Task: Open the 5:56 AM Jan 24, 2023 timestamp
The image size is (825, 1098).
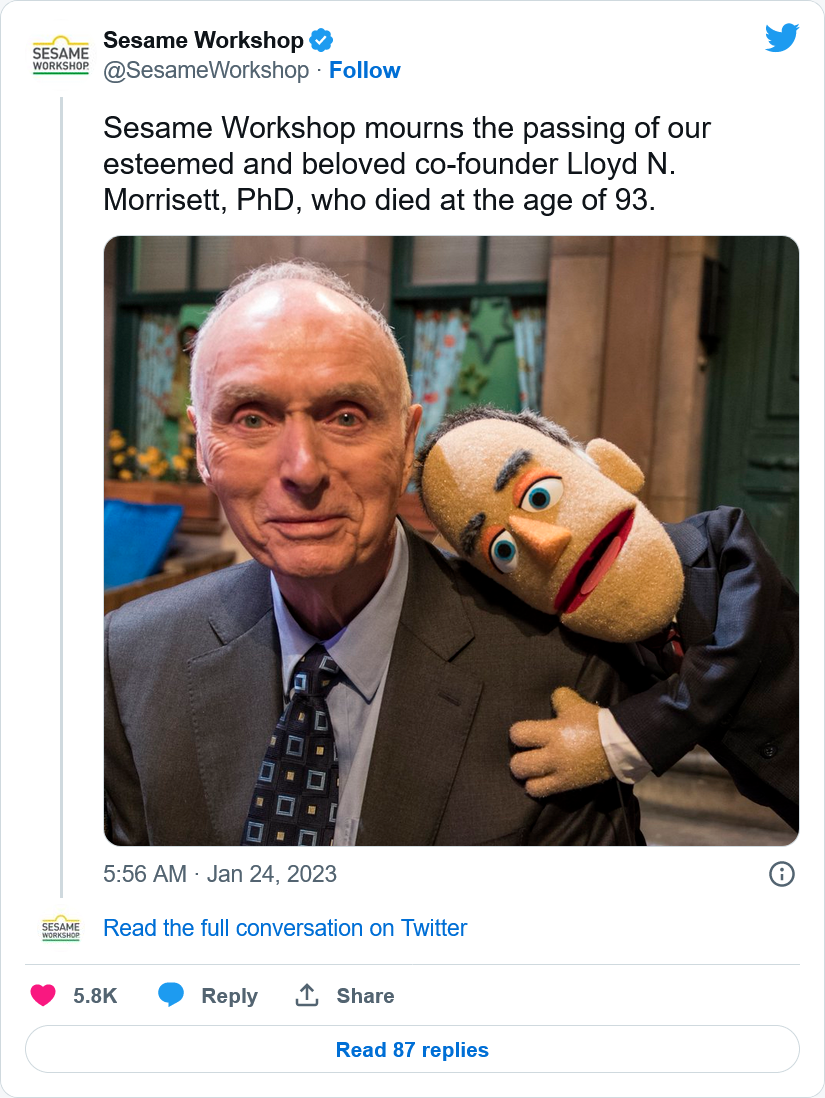Action: point(220,874)
